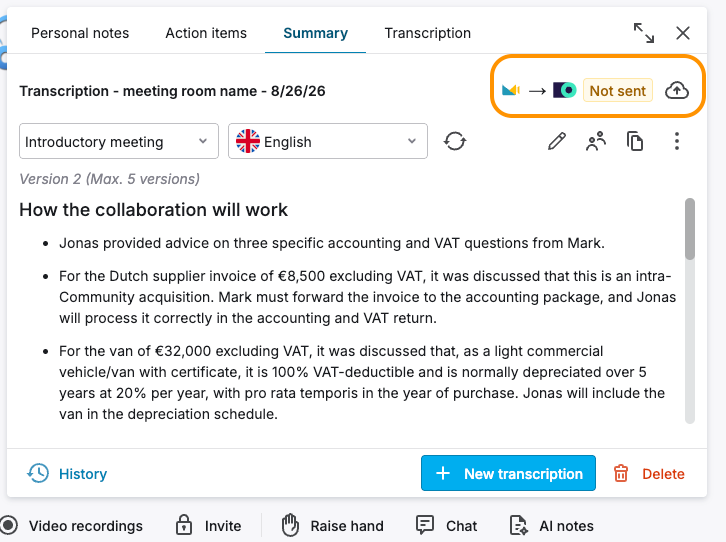
Task: Open the Transcription tab
Action: (427, 33)
